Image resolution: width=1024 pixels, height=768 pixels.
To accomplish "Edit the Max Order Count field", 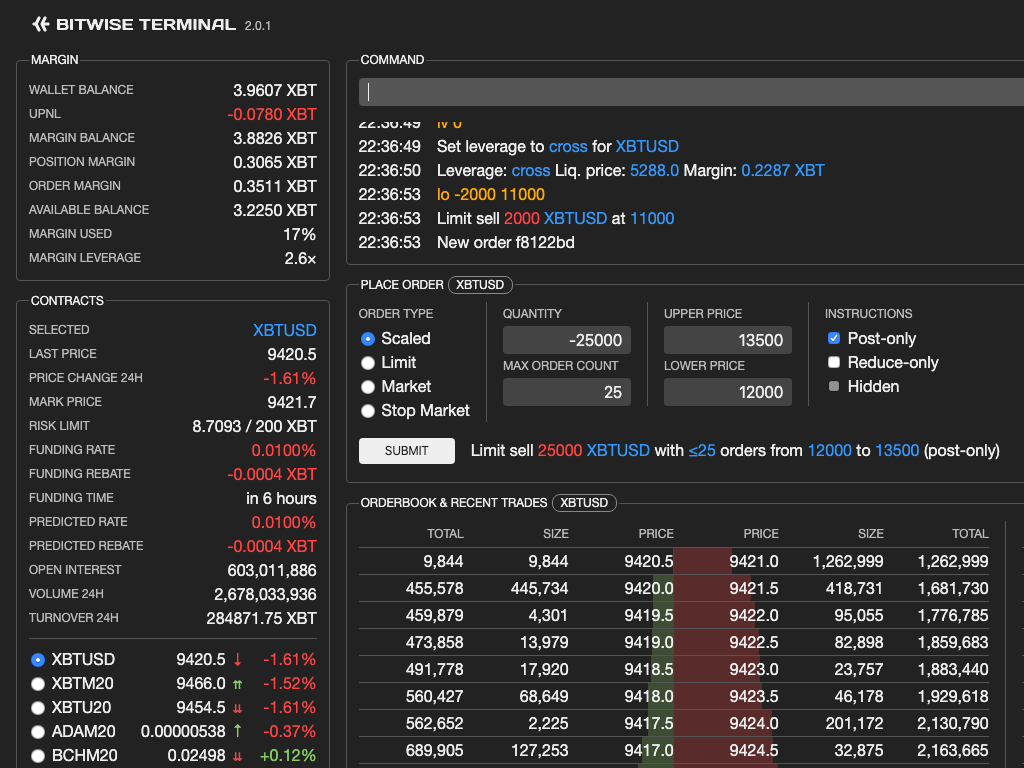I will (x=567, y=392).
